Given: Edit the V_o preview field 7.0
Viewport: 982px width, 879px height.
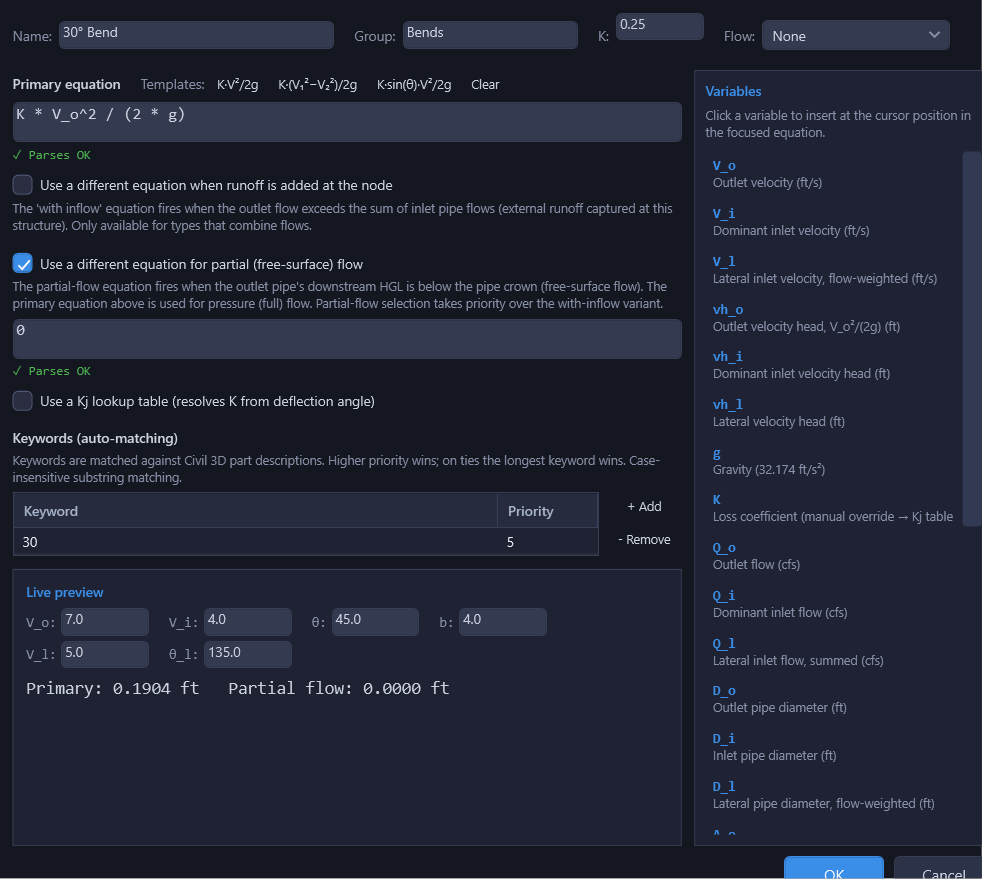Looking at the screenshot, I should 105,621.
